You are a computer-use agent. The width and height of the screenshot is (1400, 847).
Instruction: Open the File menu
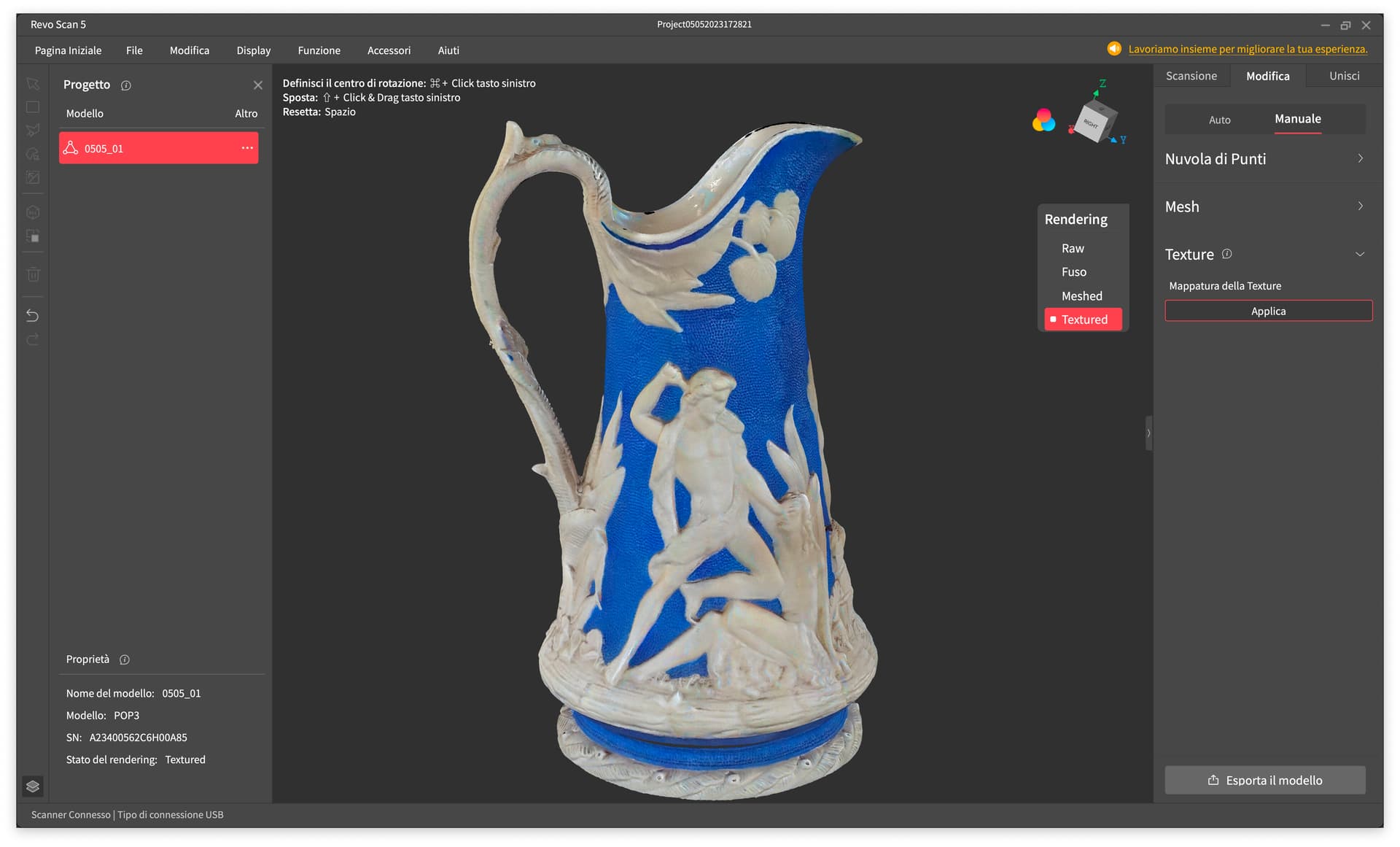click(134, 50)
